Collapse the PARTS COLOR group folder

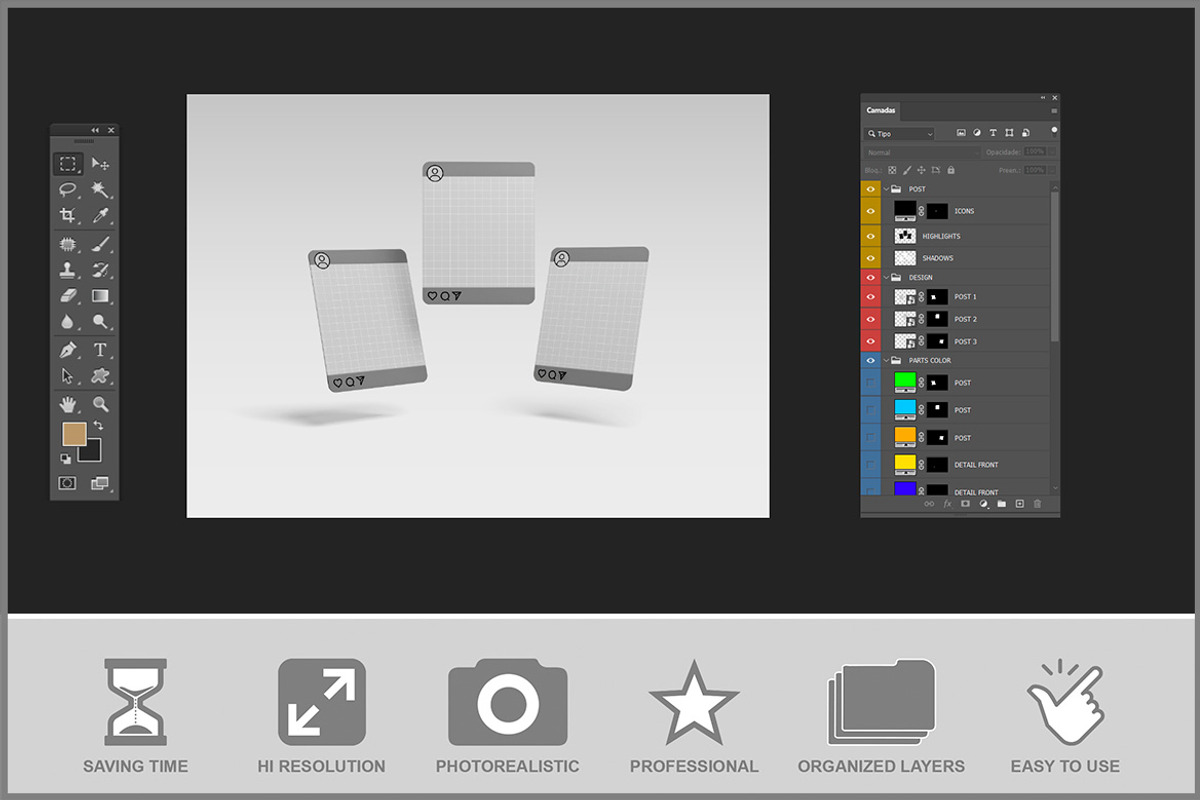[x=886, y=360]
